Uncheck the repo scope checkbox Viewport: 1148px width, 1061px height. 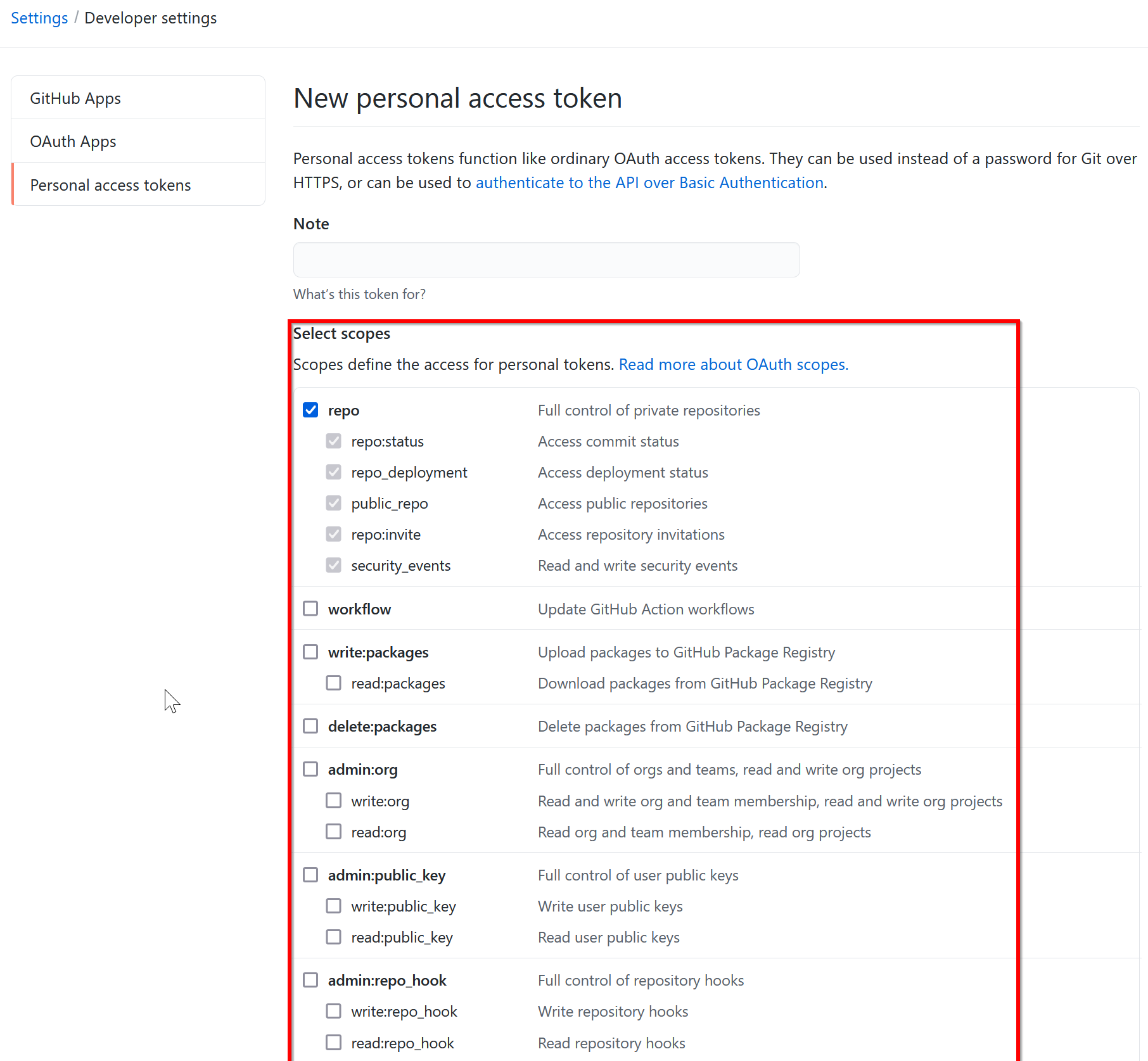click(310, 410)
